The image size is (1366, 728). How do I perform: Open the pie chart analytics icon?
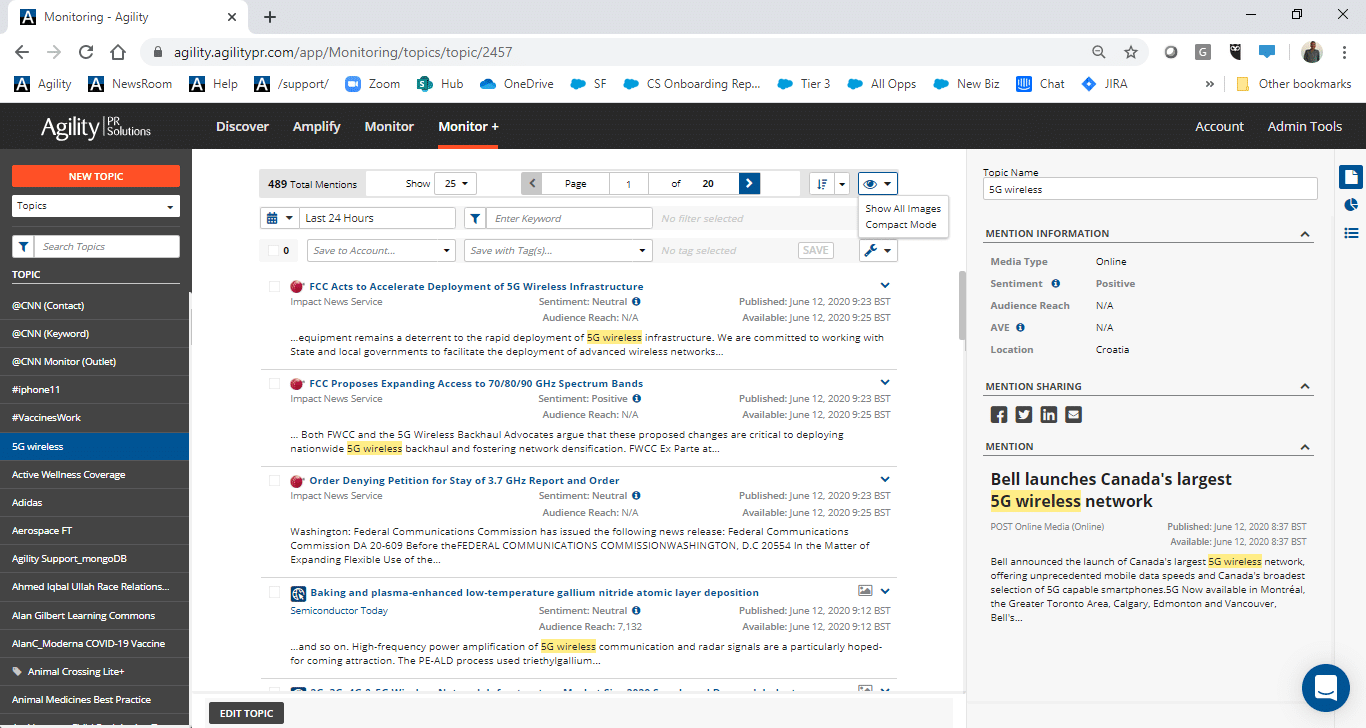(x=1351, y=205)
